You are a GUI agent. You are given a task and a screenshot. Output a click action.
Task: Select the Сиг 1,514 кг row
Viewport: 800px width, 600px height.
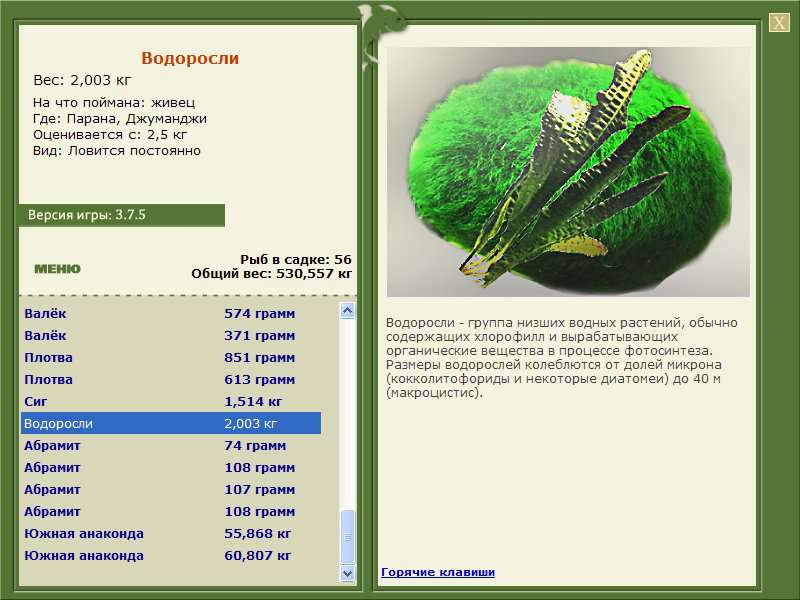[x=171, y=401]
